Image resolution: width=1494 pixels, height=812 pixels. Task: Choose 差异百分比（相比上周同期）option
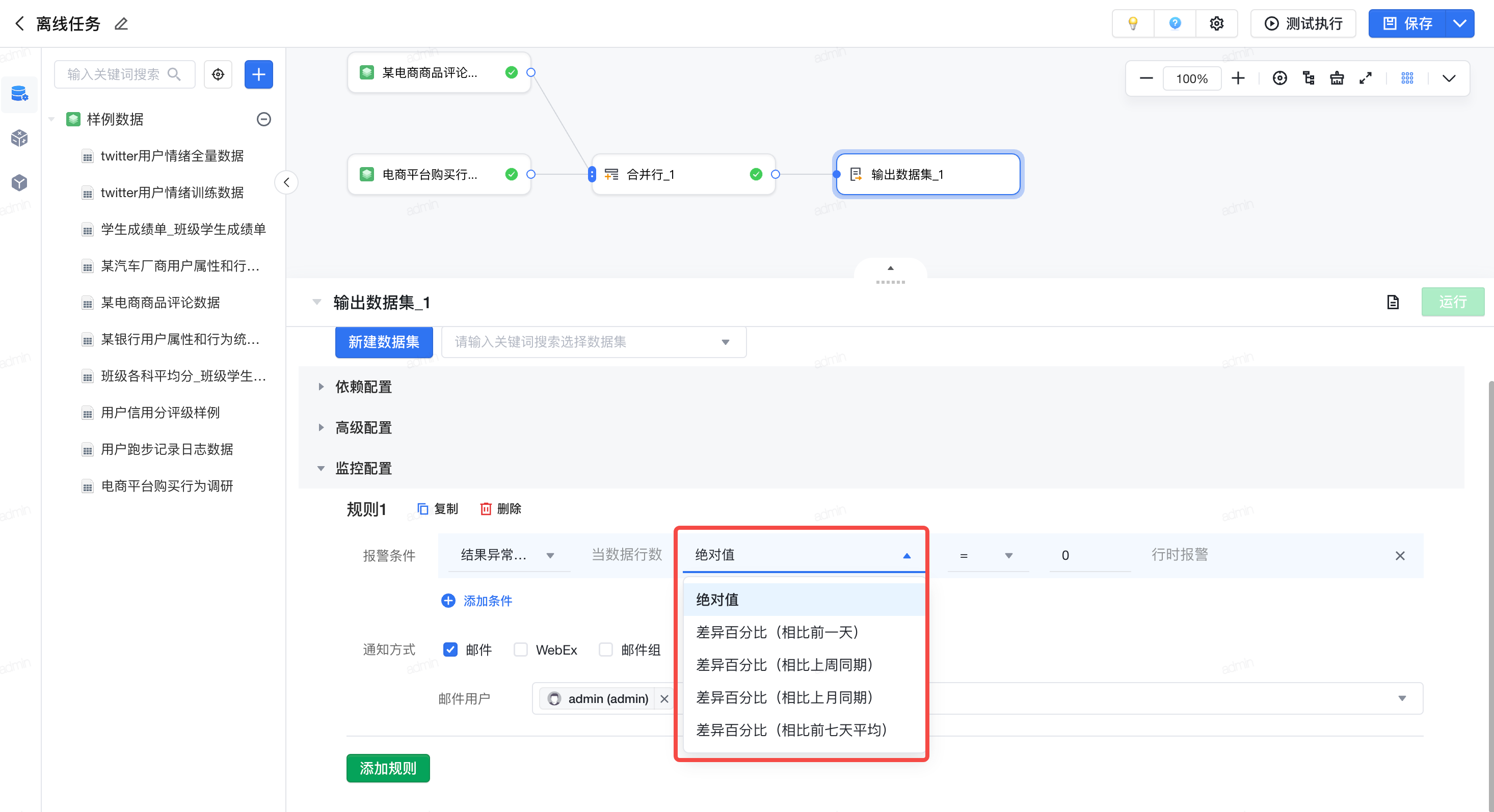coord(803,665)
